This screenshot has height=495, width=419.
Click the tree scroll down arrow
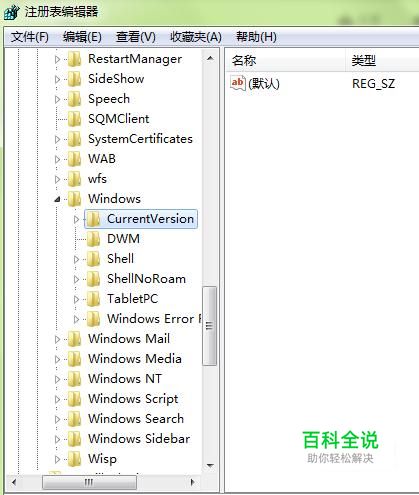coord(210,465)
